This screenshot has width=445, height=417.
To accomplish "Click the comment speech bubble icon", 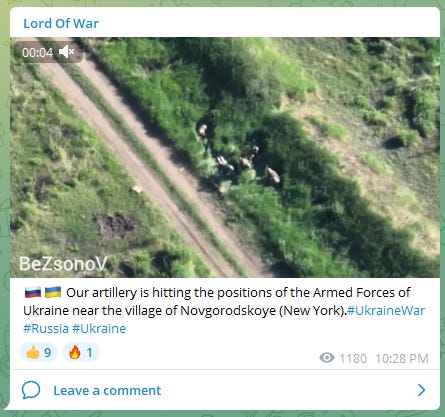I will point(31,390).
